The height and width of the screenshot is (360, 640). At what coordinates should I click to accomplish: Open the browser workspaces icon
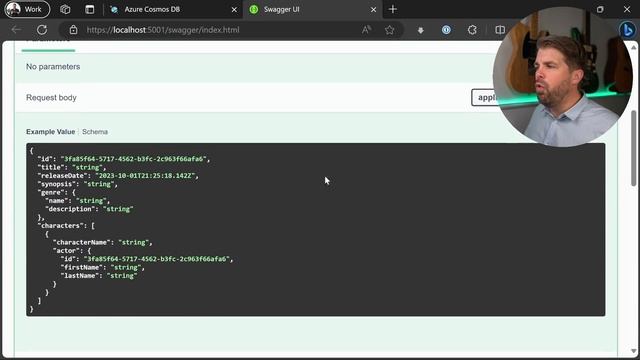coord(65,9)
